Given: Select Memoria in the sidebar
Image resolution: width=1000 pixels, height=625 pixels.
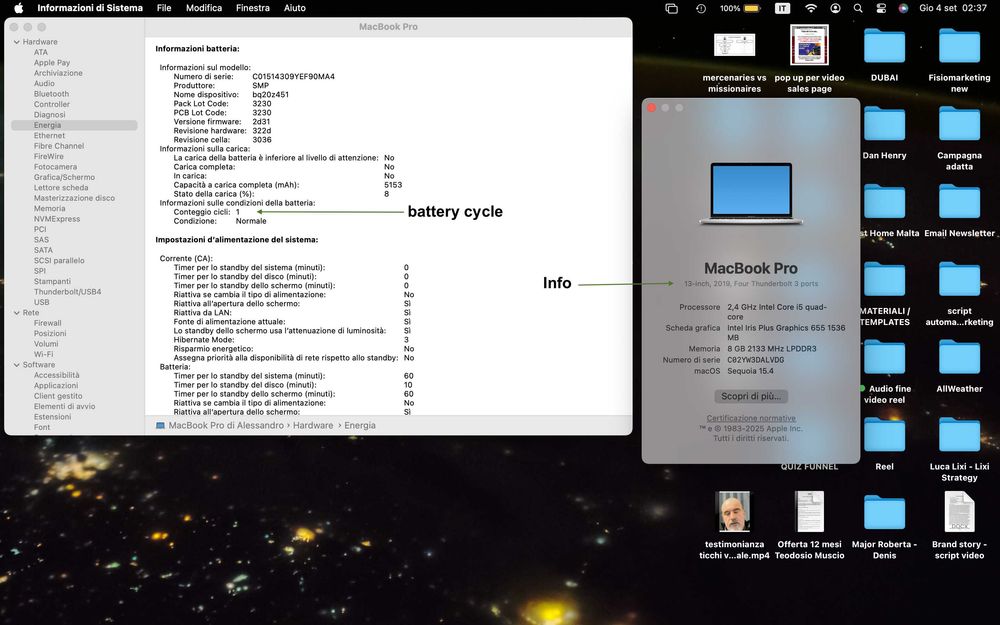Looking at the screenshot, I should [x=49, y=209].
